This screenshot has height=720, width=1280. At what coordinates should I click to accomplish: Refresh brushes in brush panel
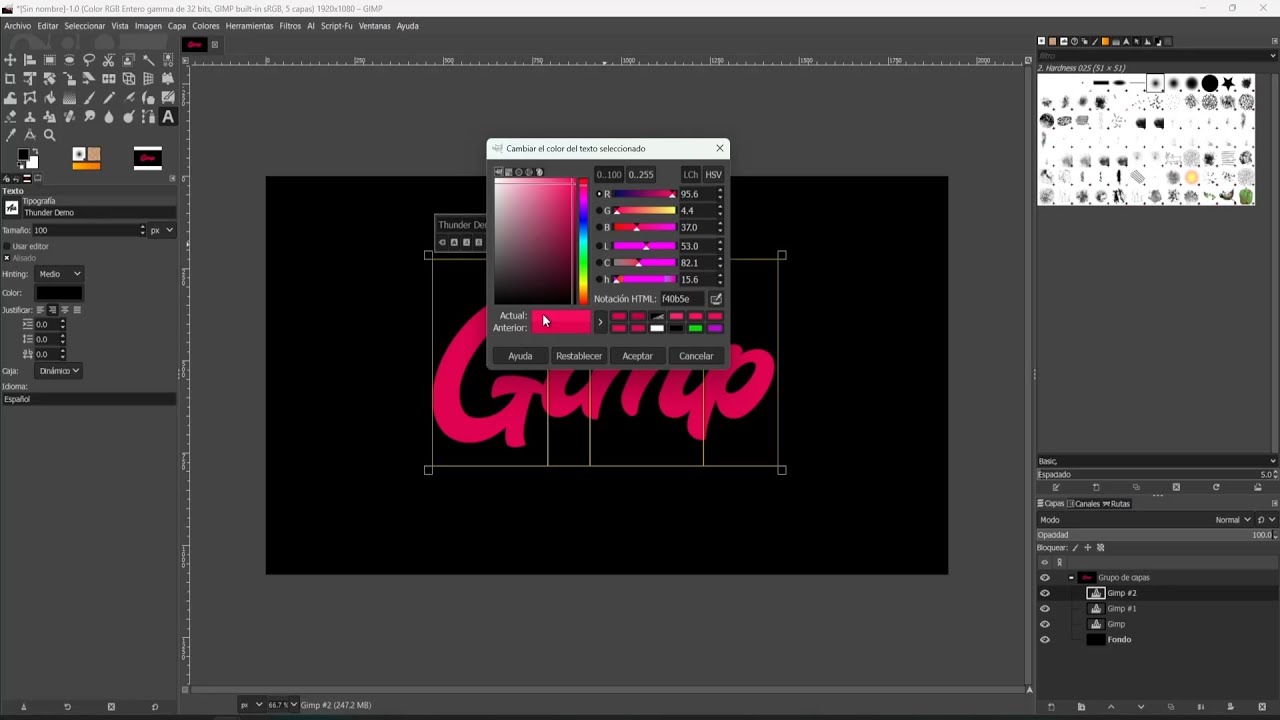[1216, 487]
